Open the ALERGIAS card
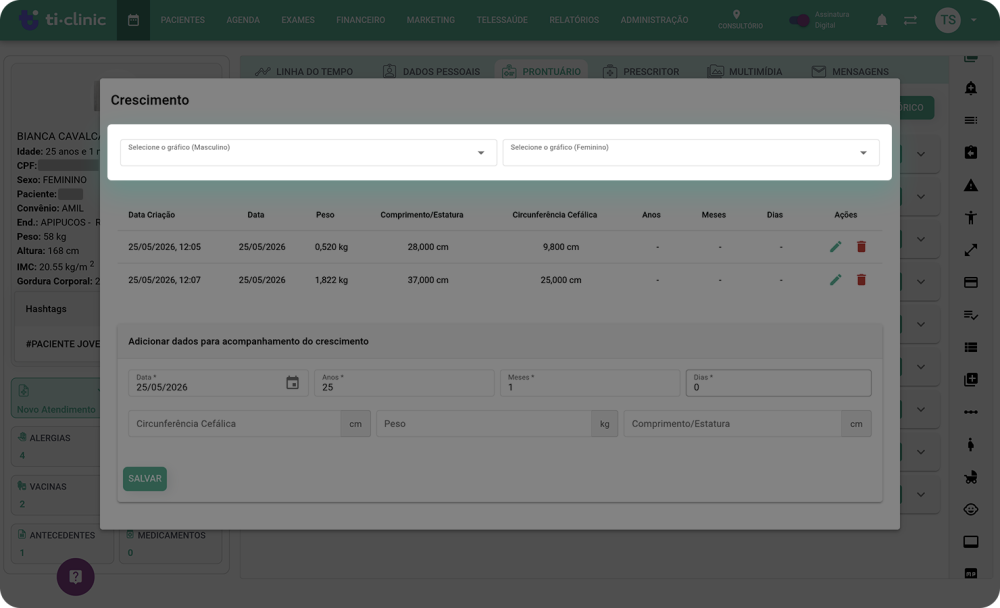The image size is (1000, 608). 56,446
